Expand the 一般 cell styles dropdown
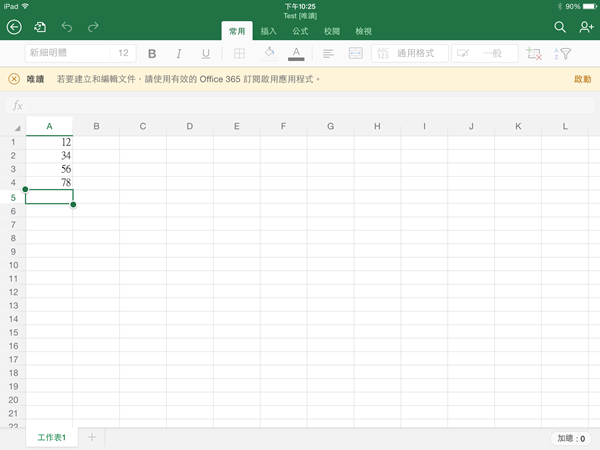This screenshot has height=450, width=600. [483, 54]
